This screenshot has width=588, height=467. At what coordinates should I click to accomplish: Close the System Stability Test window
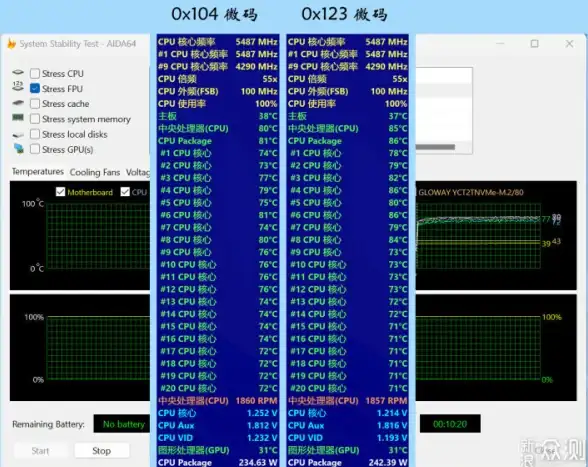569,44
